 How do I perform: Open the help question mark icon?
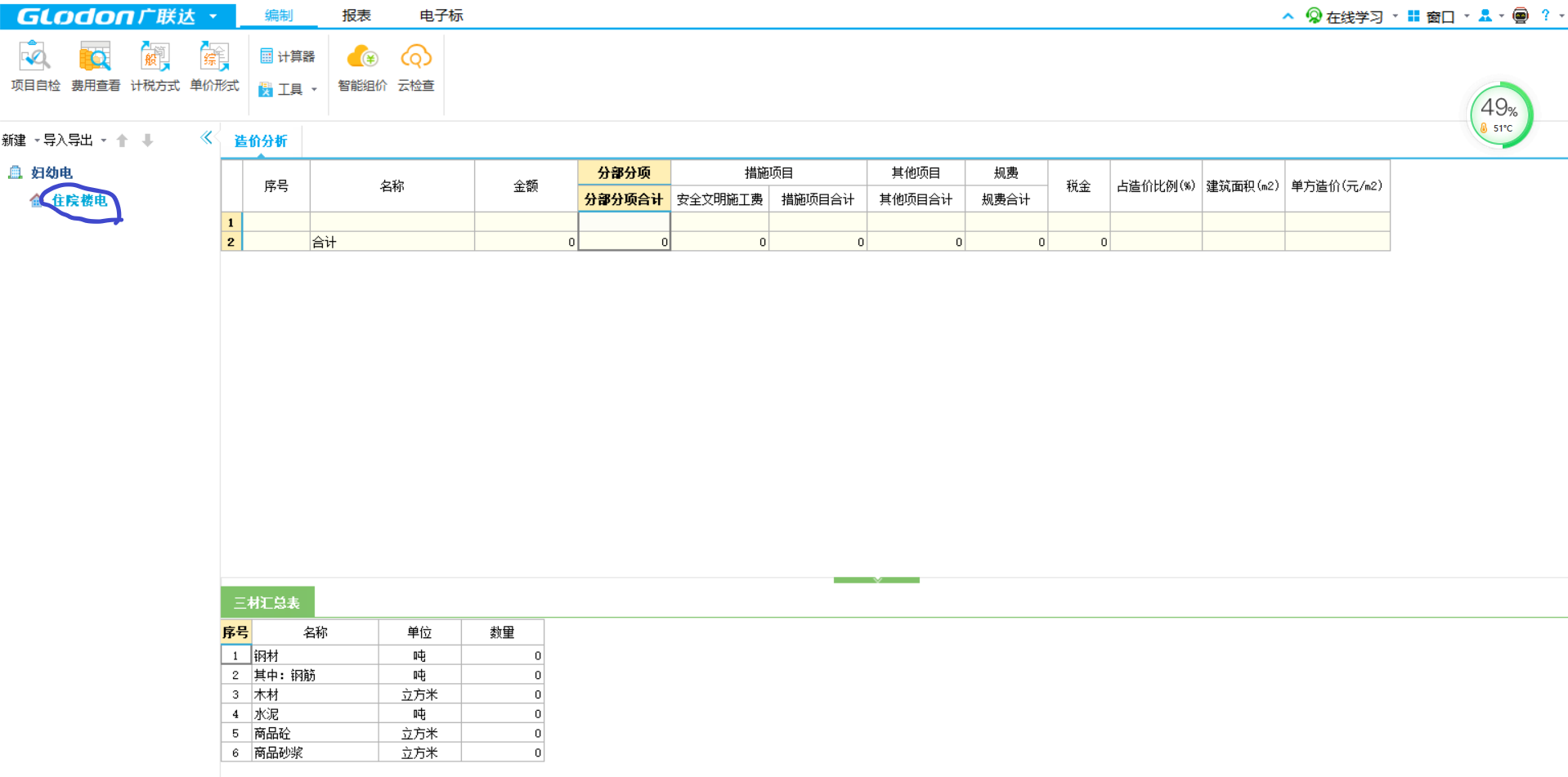1545,16
